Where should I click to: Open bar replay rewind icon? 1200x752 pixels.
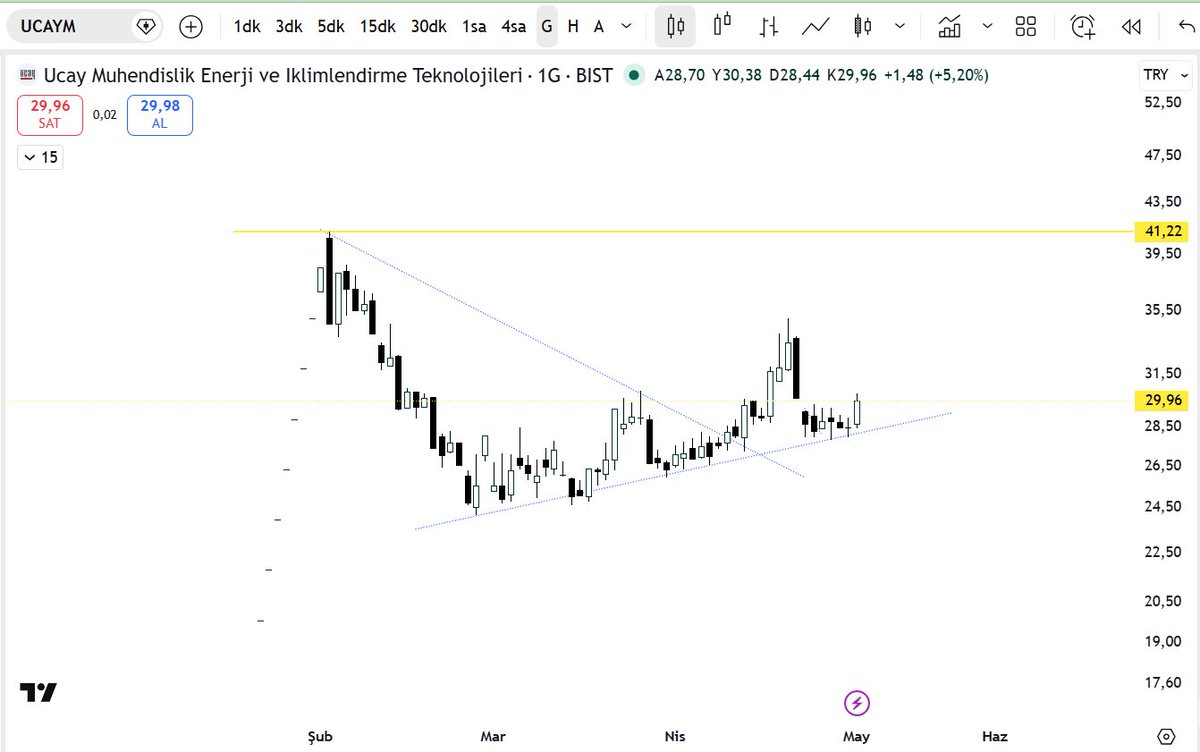(x=1131, y=27)
